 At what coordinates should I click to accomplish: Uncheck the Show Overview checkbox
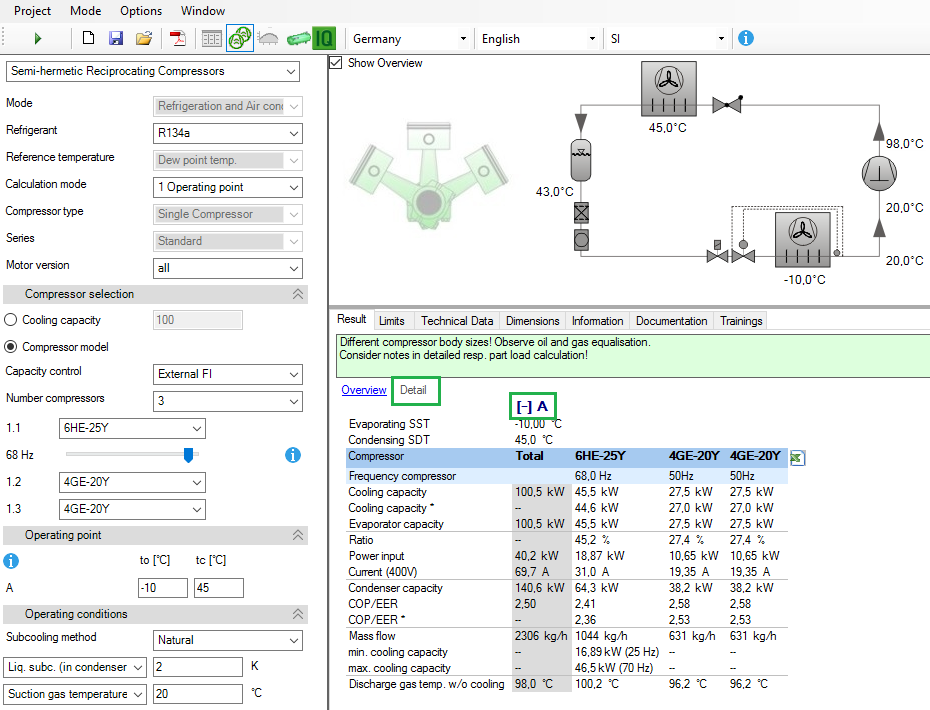tap(334, 62)
